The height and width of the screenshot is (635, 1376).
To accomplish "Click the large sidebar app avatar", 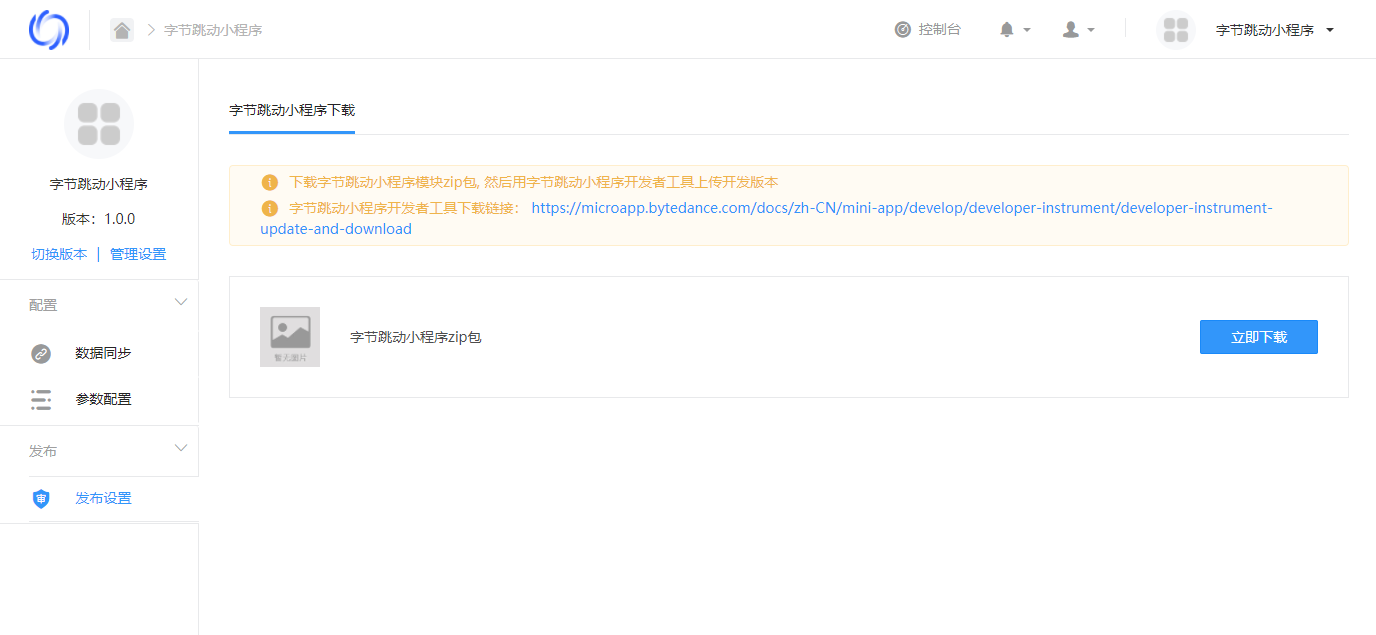I will 99,124.
